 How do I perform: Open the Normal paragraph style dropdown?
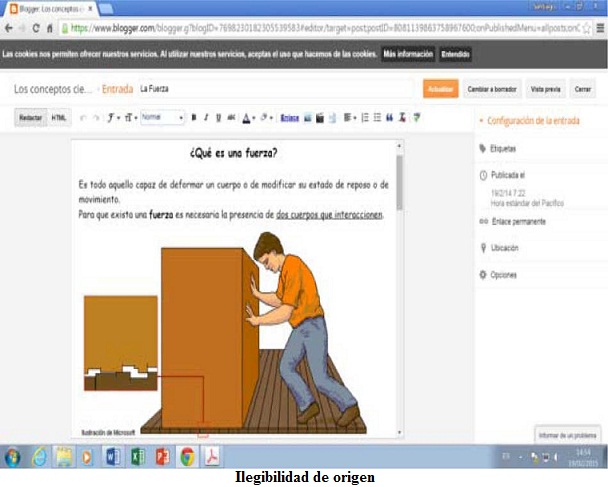162,118
